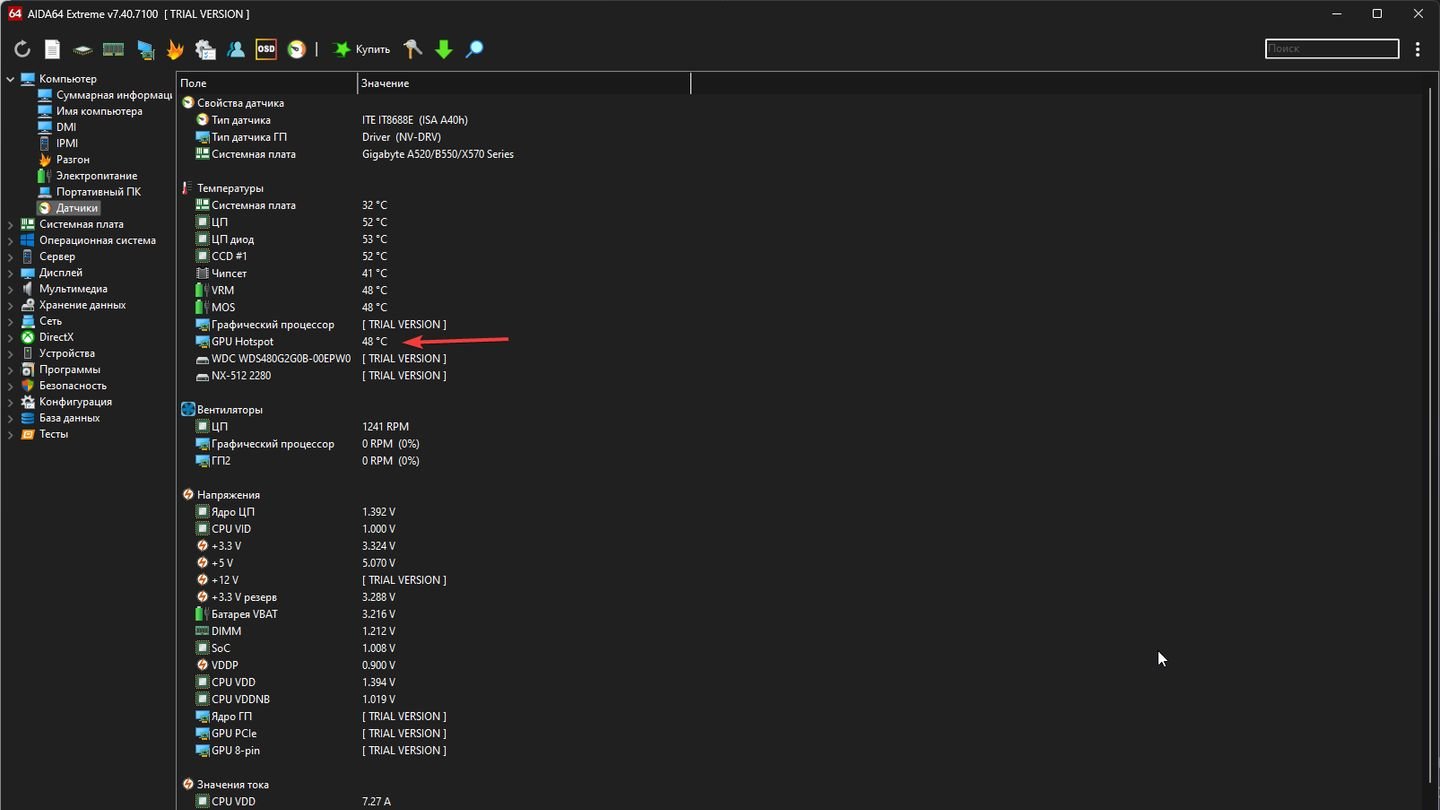Select Разгон with the flame icon
This screenshot has height=810, width=1440.
[64, 159]
